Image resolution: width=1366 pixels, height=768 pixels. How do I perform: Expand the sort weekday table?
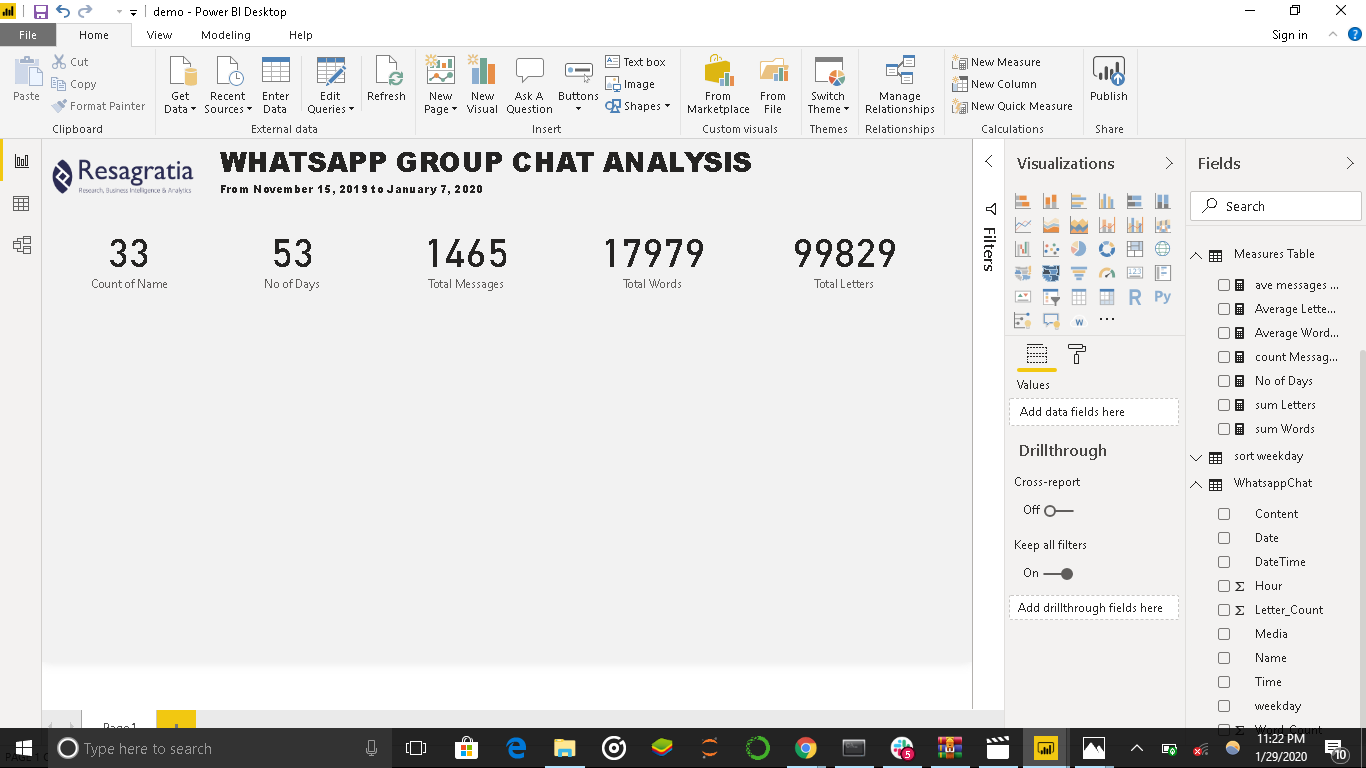tap(1196, 456)
